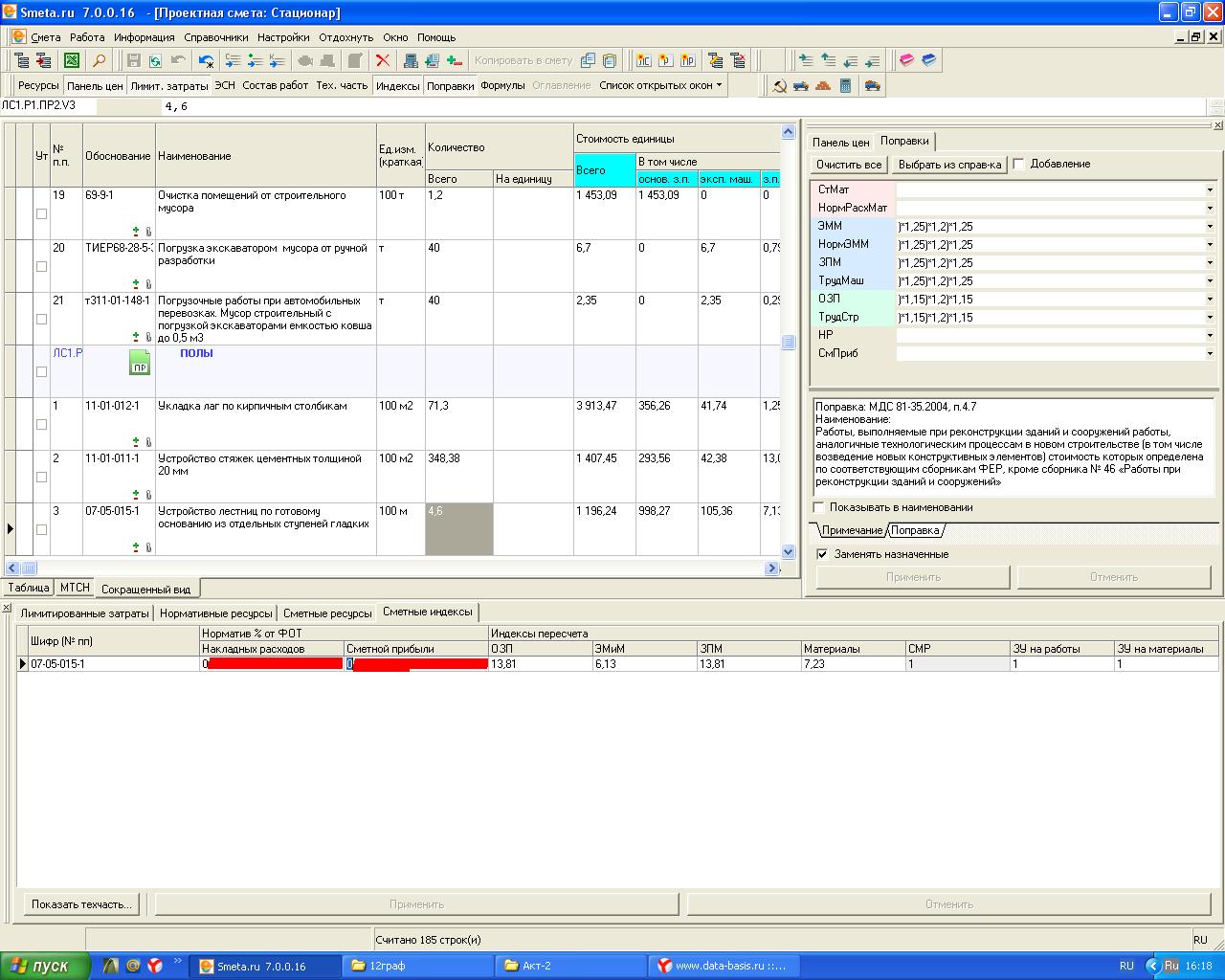This screenshot has height=980, width=1225.
Task: Enable the Добавление checkbox
Action: (x=1018, y=164)
